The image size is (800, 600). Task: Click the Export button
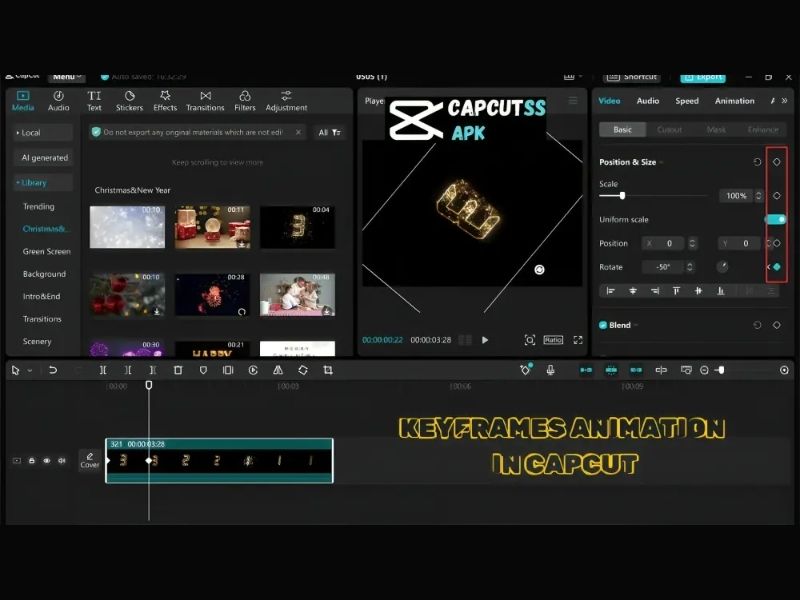coord(703,77)
